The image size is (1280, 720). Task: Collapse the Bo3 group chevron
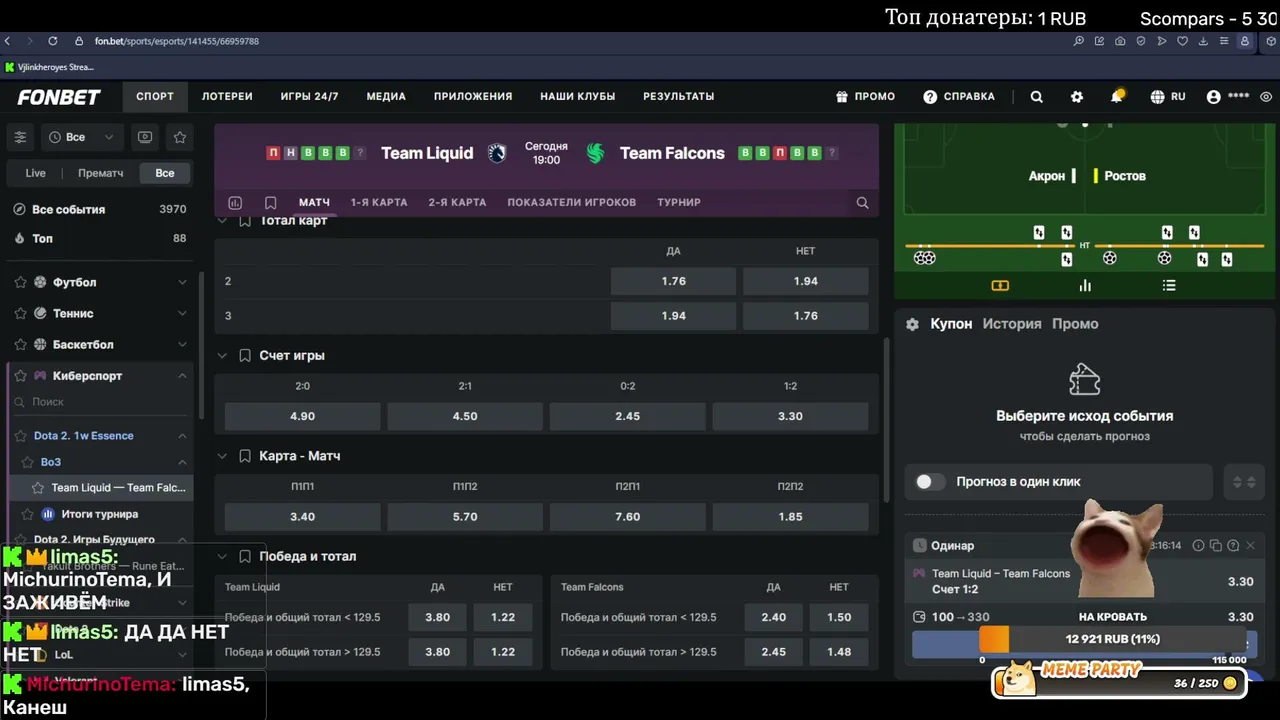182,462
